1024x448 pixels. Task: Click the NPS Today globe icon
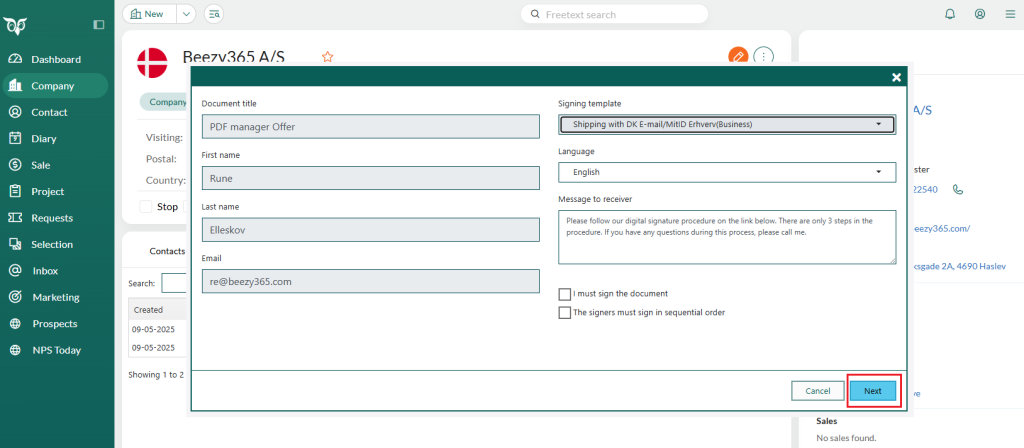16,350
